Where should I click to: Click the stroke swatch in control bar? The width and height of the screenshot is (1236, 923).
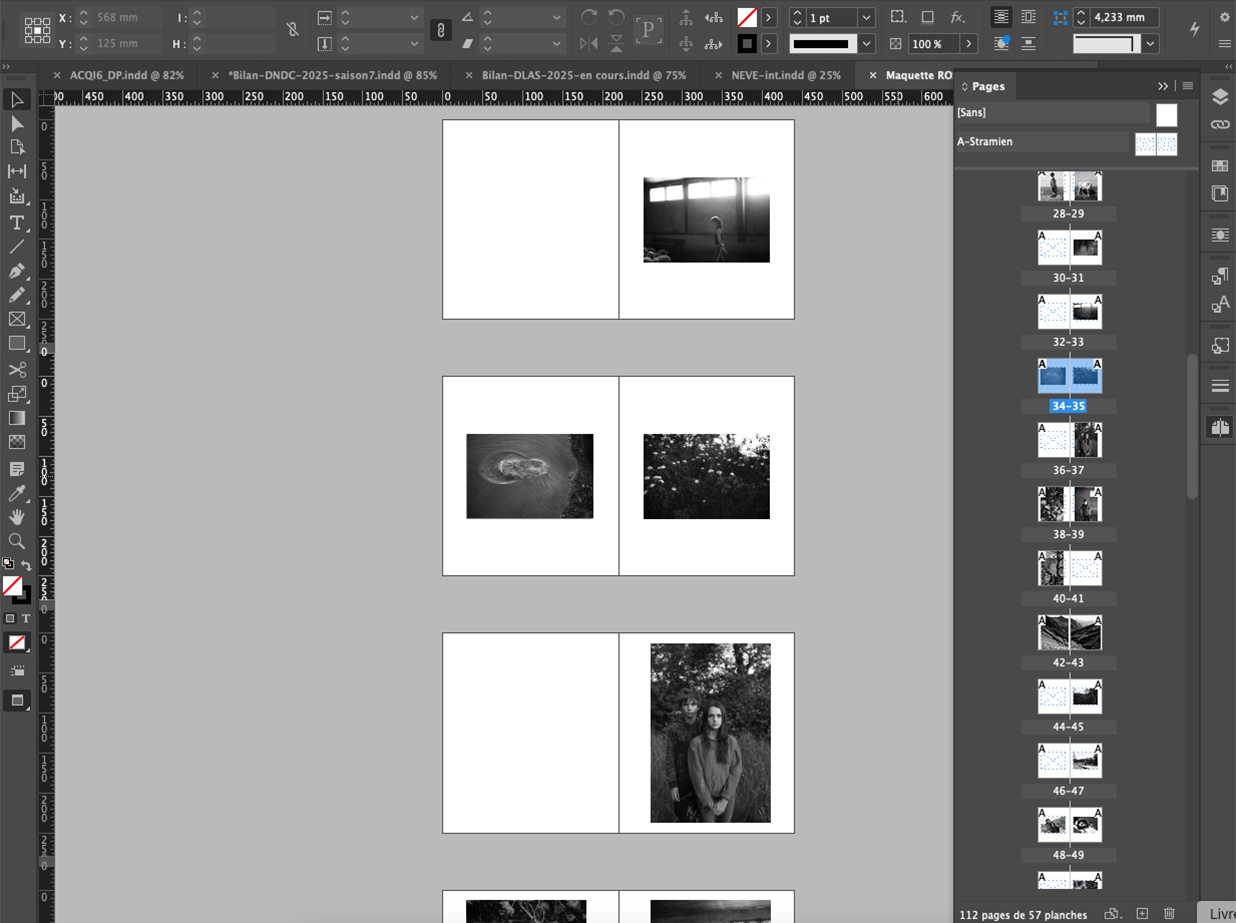pos(747,44)
